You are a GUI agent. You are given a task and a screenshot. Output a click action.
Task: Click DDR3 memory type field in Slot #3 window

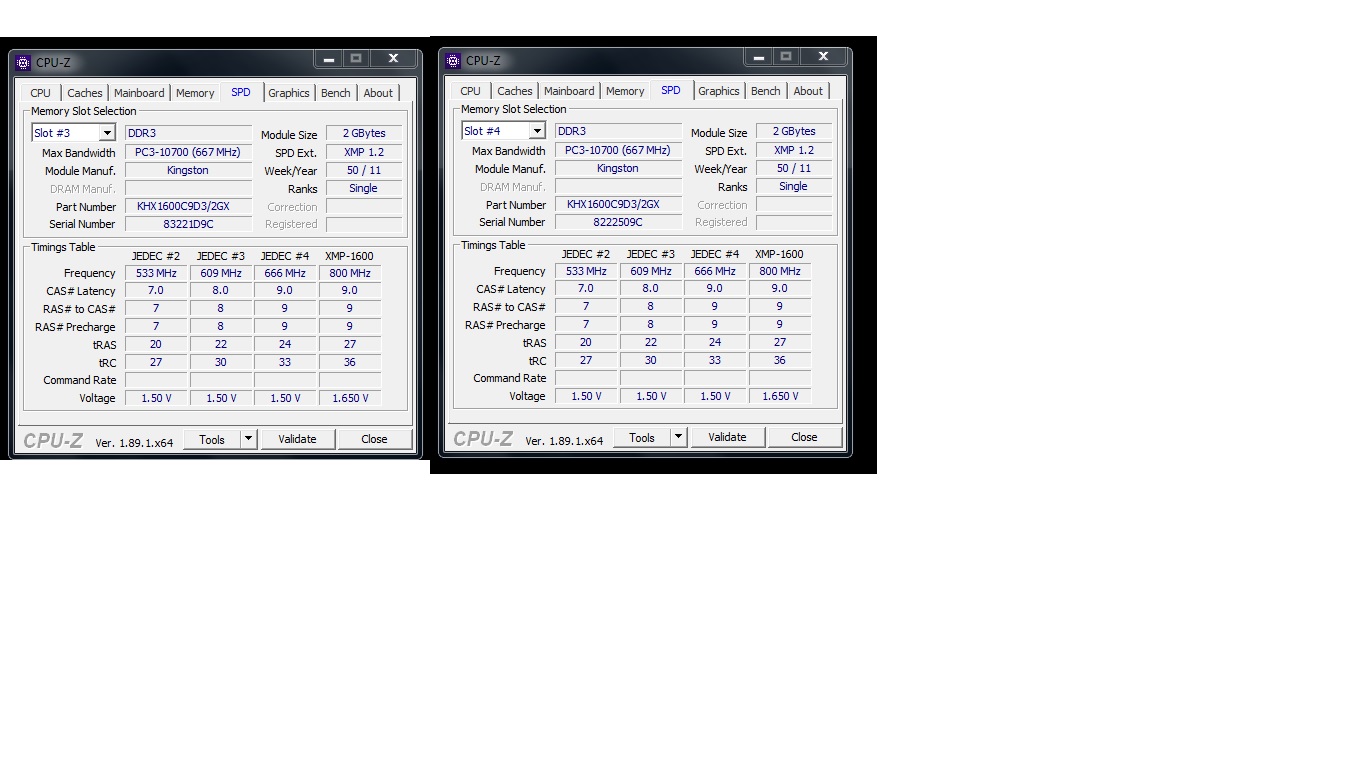point(188,133)
